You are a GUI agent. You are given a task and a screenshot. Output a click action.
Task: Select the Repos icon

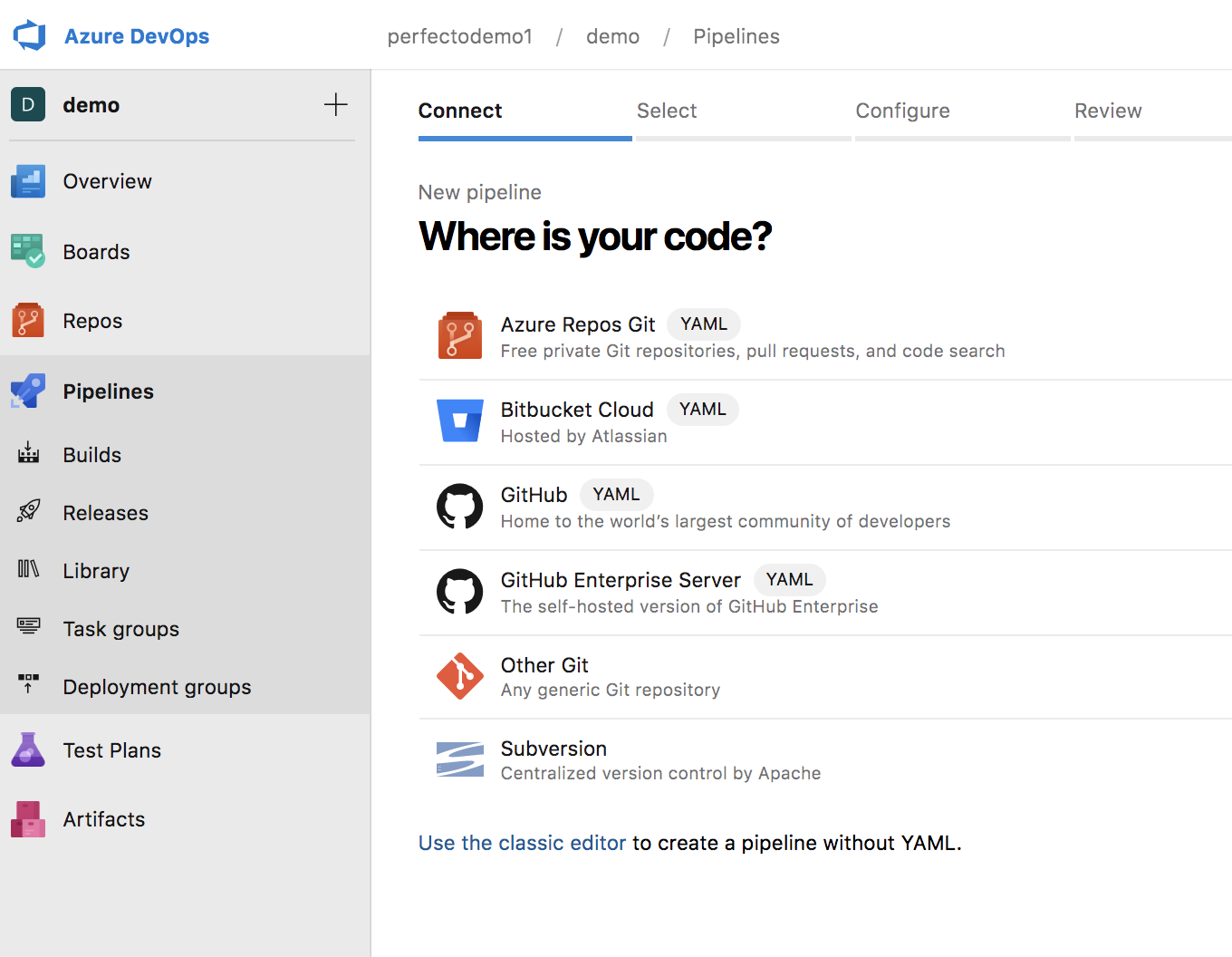28,320
